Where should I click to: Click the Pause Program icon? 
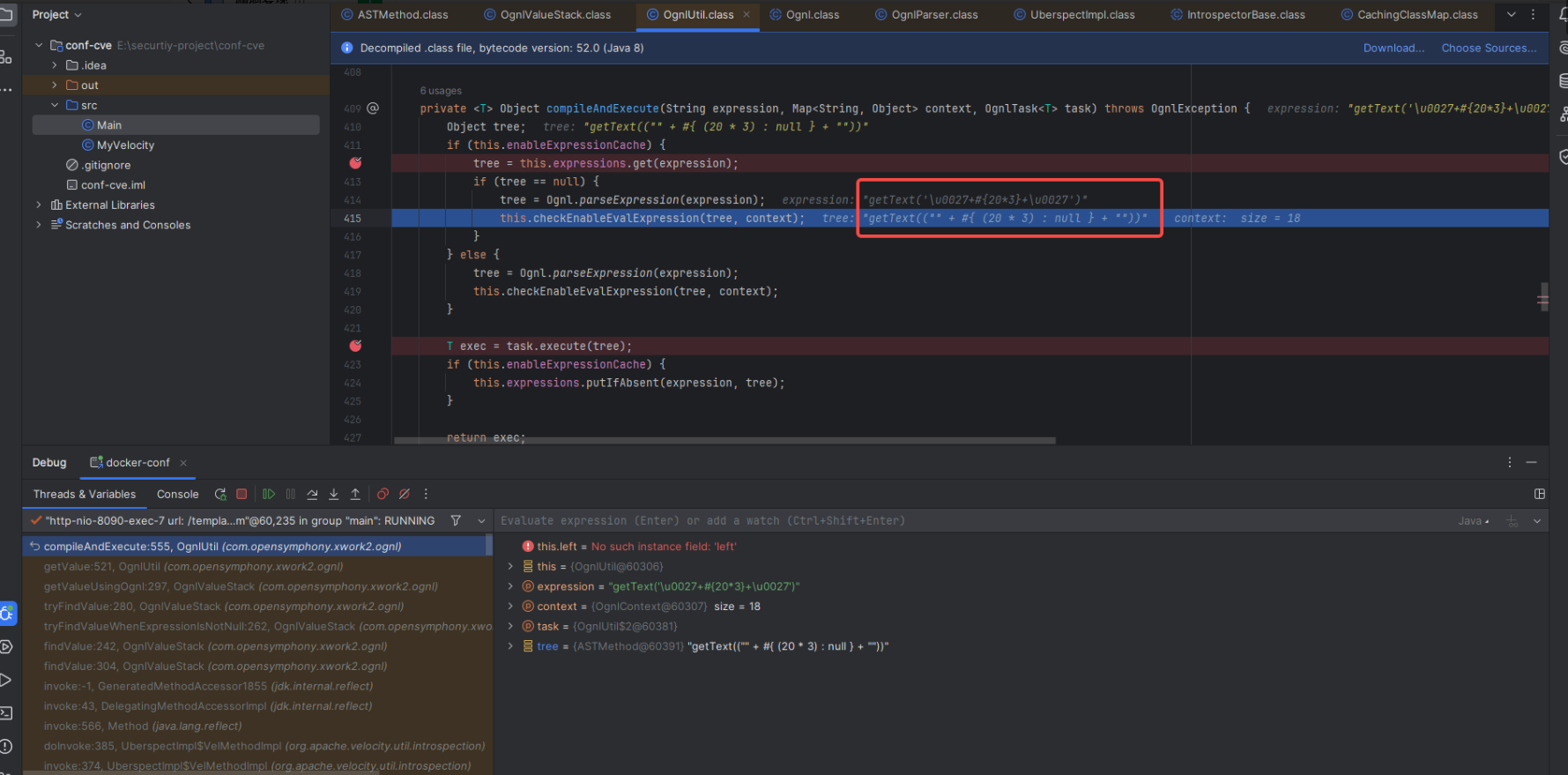tap(291, 495)
